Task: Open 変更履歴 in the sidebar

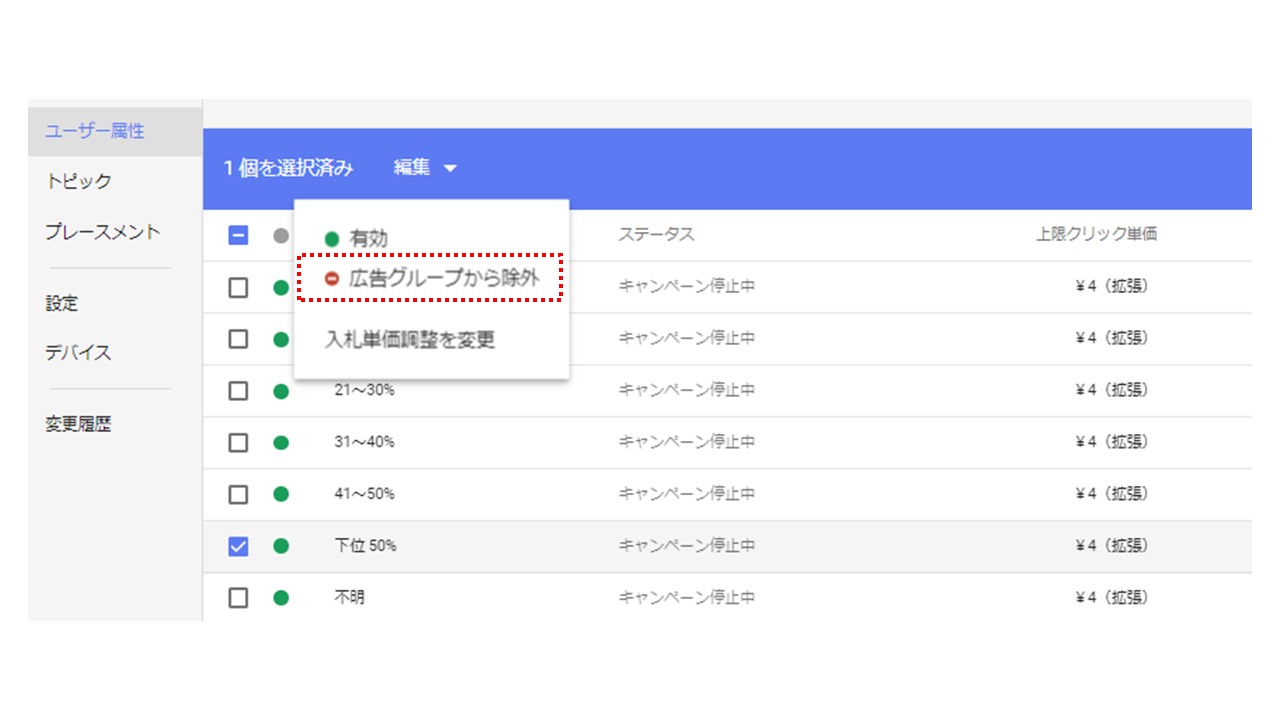Action: pos(78,424)
